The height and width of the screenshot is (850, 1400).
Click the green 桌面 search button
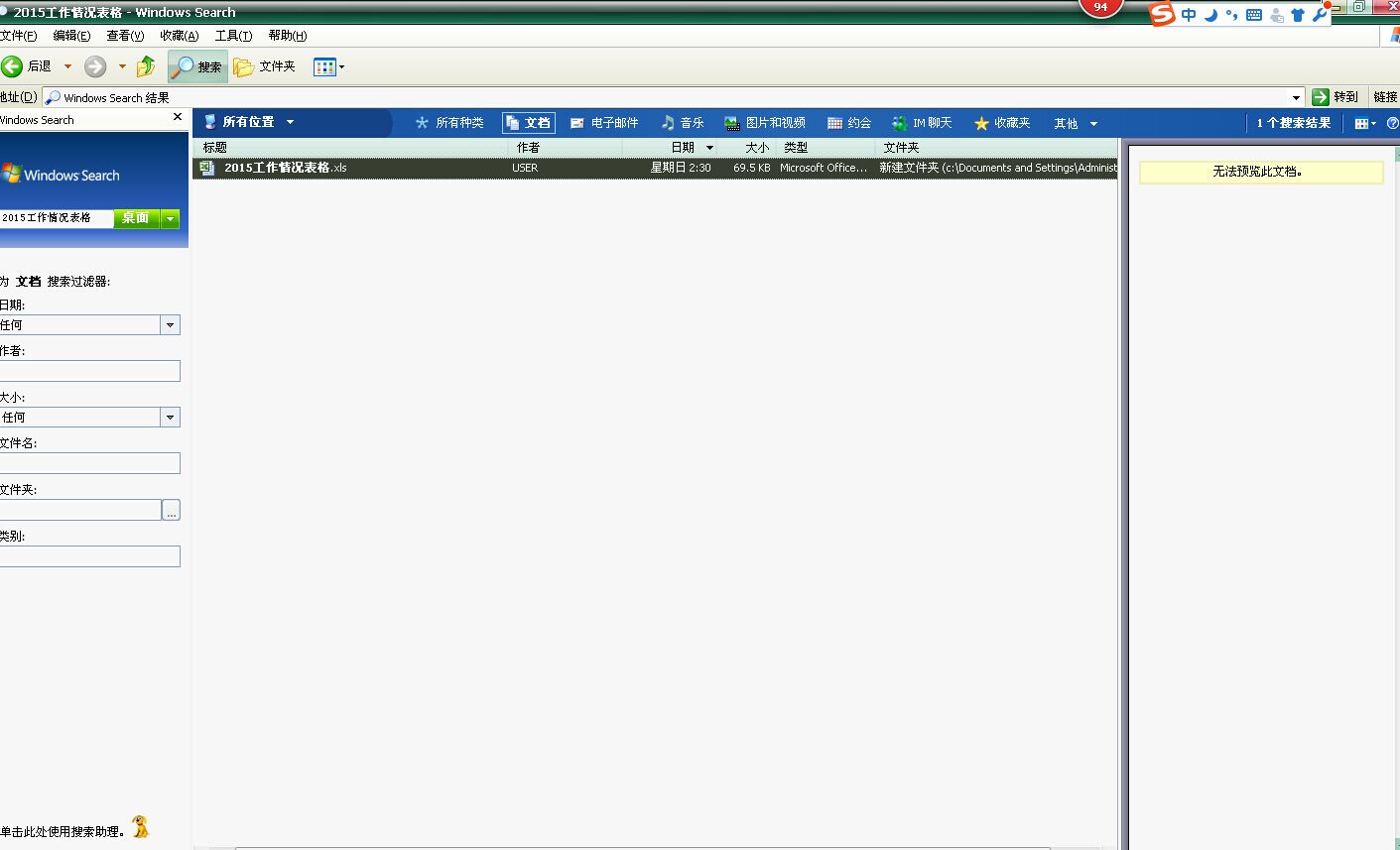136,218
